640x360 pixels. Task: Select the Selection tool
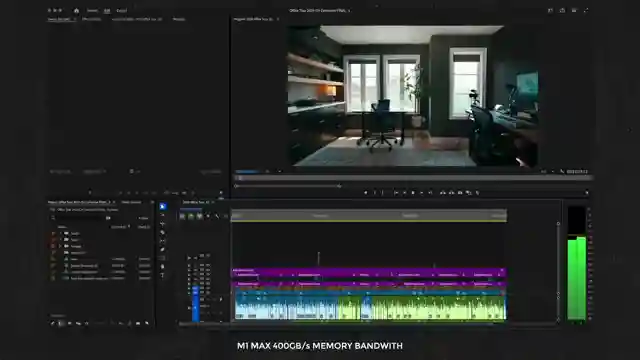[x=163, y=207]
